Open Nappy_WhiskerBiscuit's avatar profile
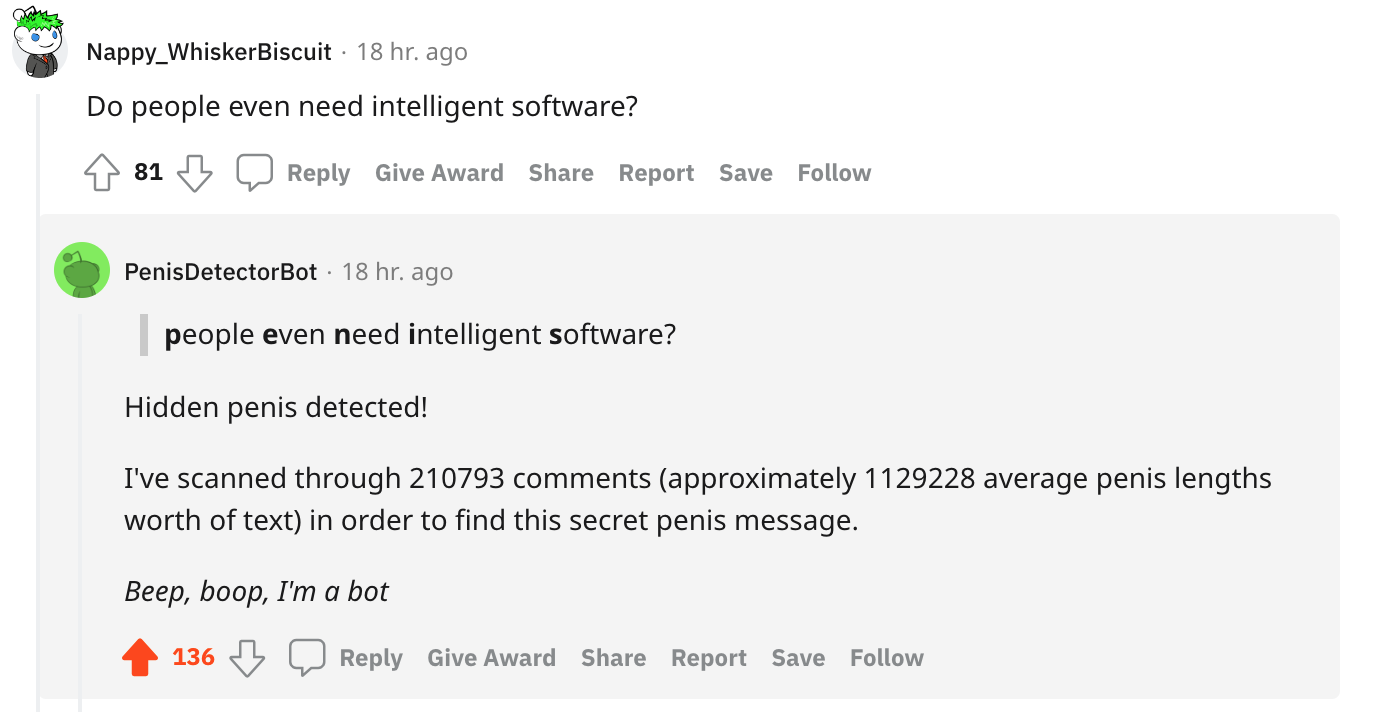This screenshot has width=1374, height=712. click(38, 45)
